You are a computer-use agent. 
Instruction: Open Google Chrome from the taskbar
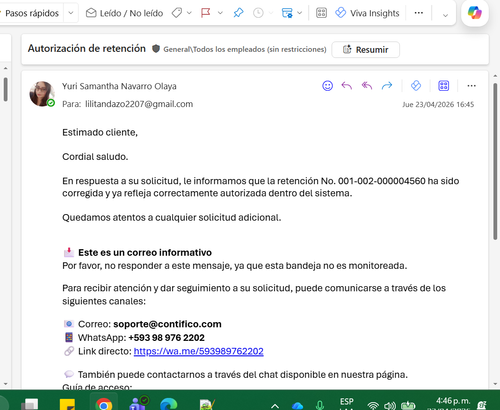[x=104, y=403]
